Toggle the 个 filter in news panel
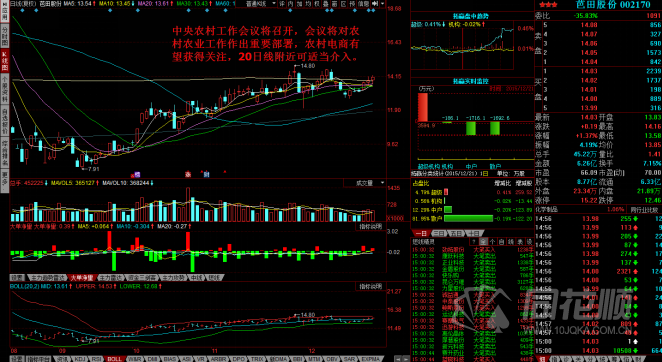The image size is (662, 362). tap(493, 242)
